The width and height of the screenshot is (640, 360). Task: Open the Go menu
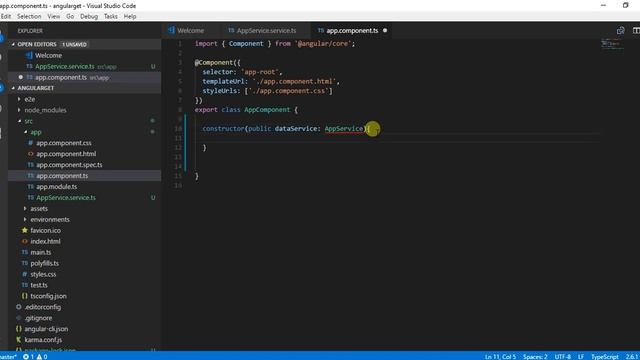[70, 16]
